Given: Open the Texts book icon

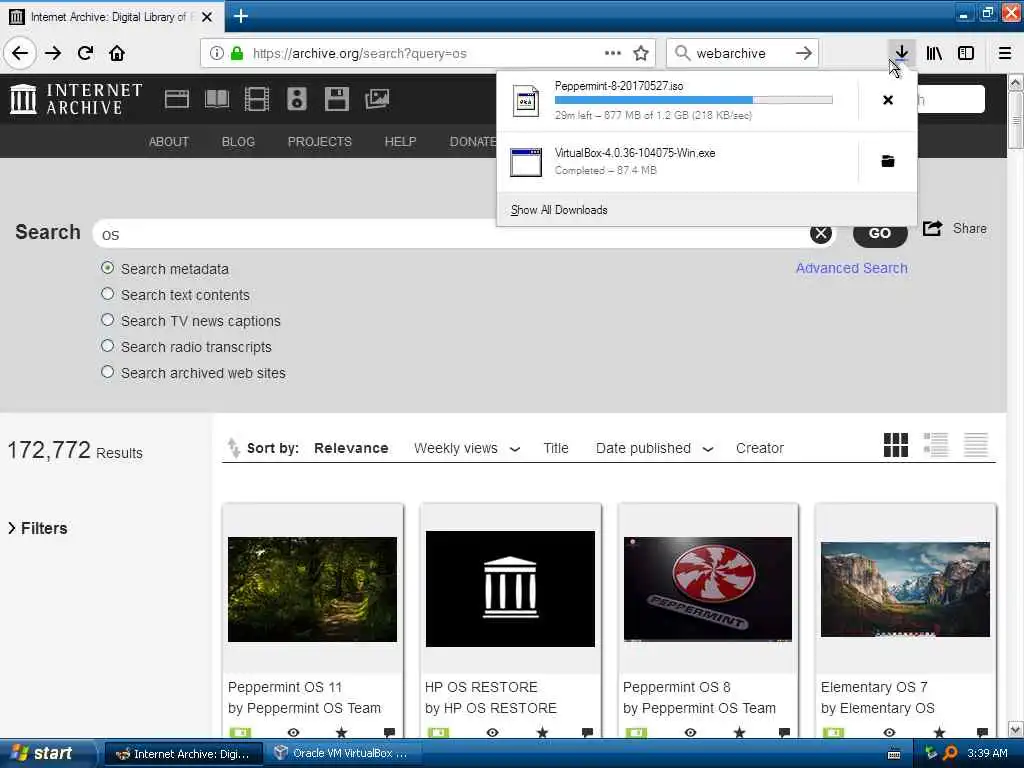Looking at the screenshot, I should tap(217, 99).
